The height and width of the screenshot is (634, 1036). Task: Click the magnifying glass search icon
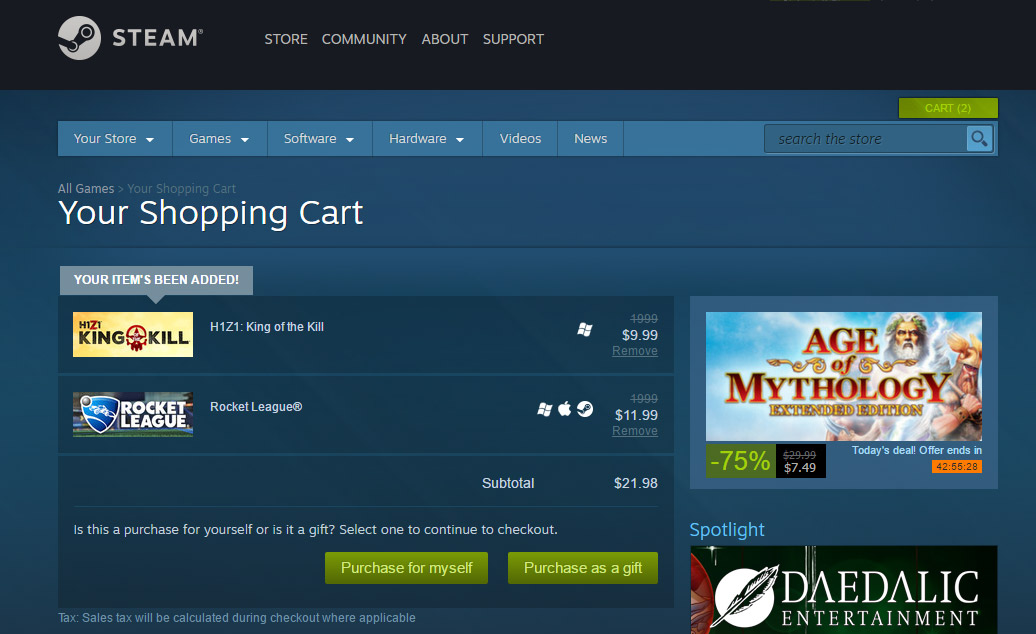[979, 139]
